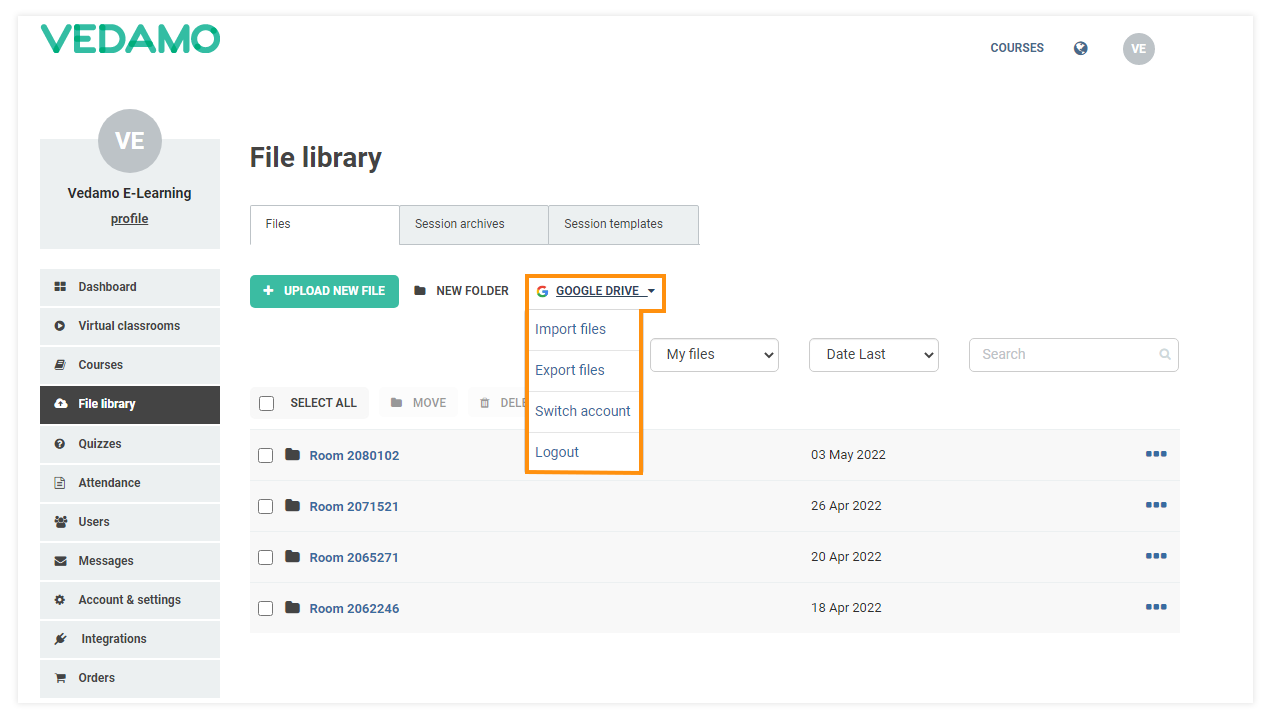Screen dimensions: 1271x719
Task: Click the Quizzes question mark icon
Action: (60, 444)
